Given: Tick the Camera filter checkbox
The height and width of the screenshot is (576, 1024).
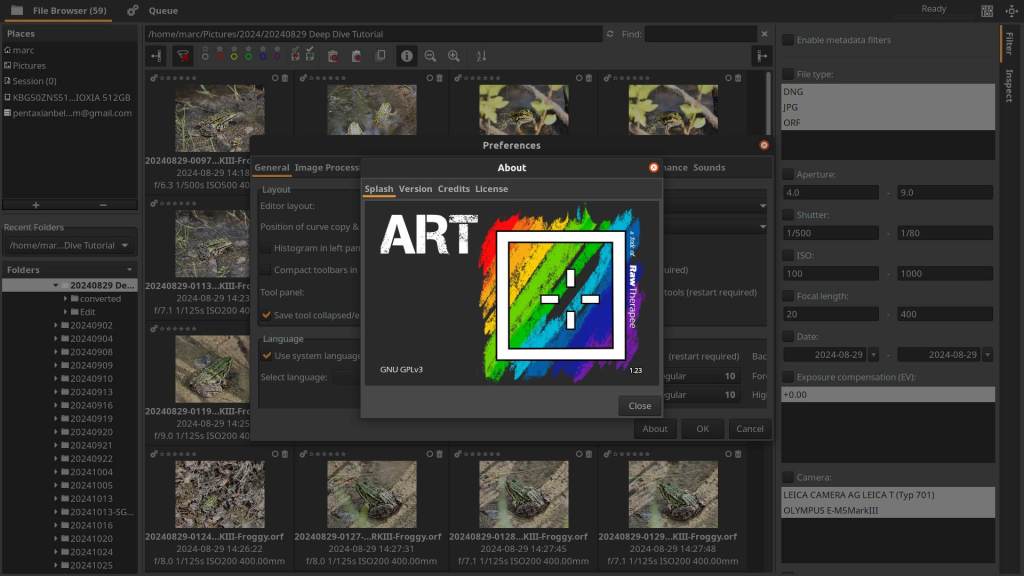Looking at the screenshot, I should (x=788, y=477).
